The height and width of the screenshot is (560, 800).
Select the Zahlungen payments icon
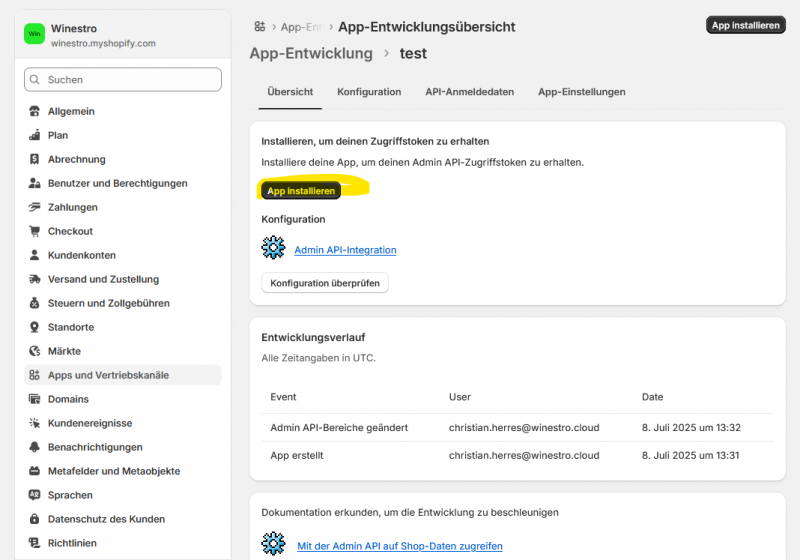coord(35,207)
